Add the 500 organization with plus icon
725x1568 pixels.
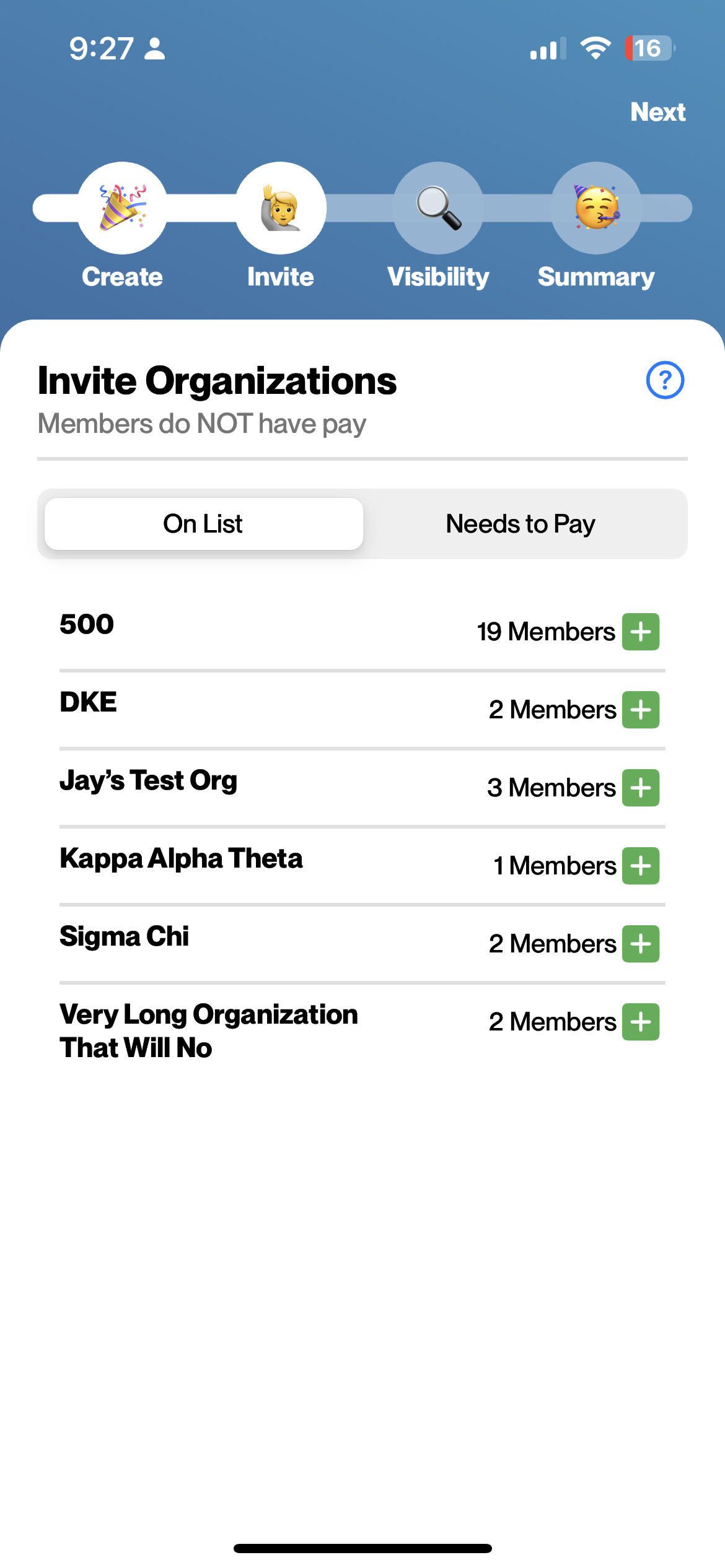pos(641,632)
